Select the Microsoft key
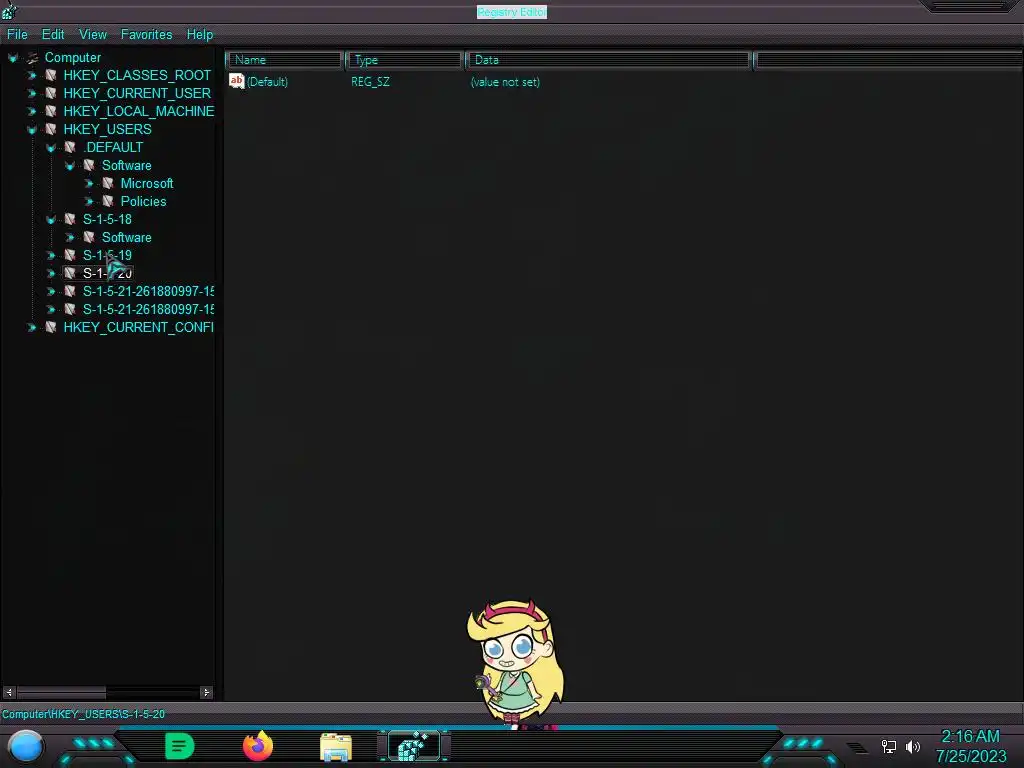This screenshot has width=1024, height=768. pos(147,183)
